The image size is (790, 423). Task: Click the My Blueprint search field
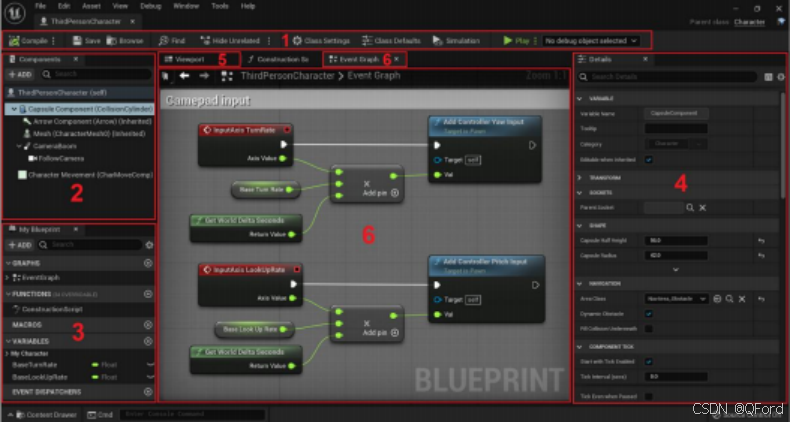click(x=90, y=245)
